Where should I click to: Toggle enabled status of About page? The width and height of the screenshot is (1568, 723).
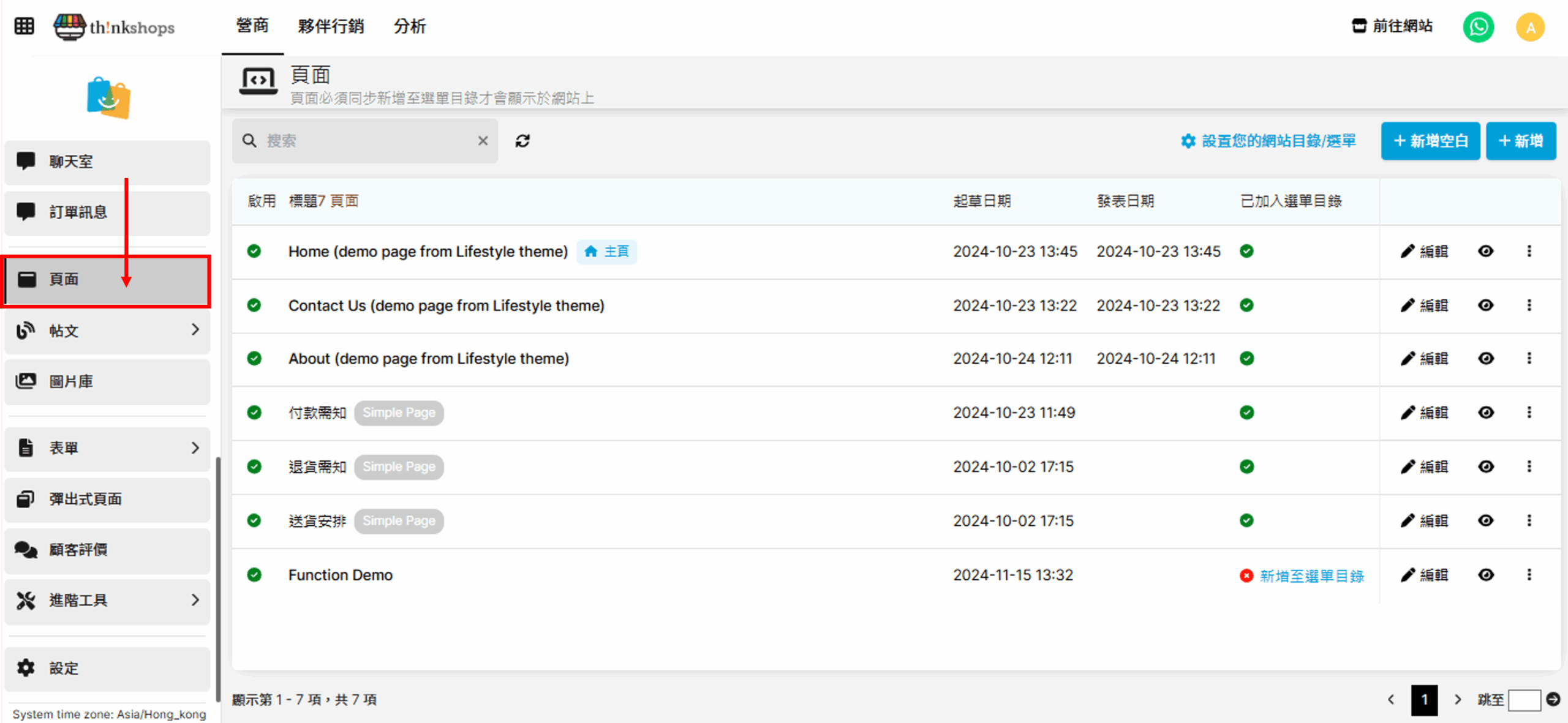click(x=254, y=359)
